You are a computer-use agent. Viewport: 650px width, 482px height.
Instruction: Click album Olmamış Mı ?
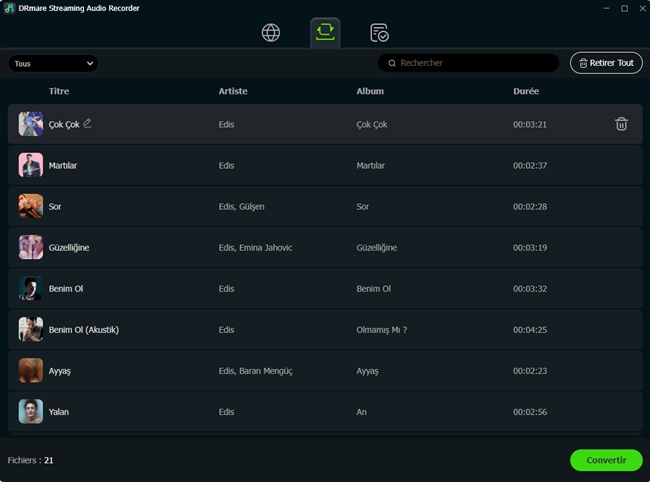tap(382, 330)
